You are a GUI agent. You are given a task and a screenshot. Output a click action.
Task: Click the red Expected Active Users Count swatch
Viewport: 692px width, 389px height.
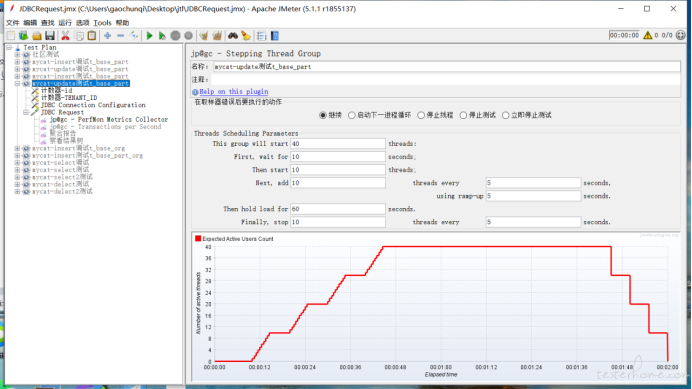(x=198, y=238)
